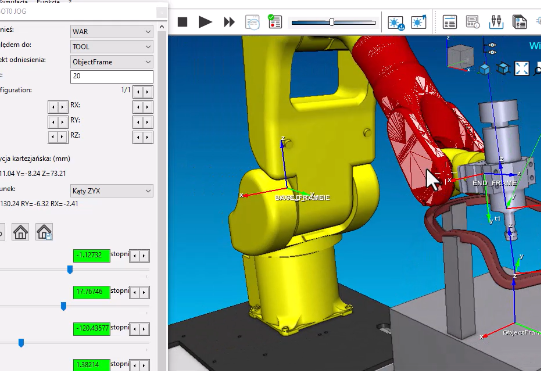Click the increase arrow just left of the RY label

click(x=63, y=122)
